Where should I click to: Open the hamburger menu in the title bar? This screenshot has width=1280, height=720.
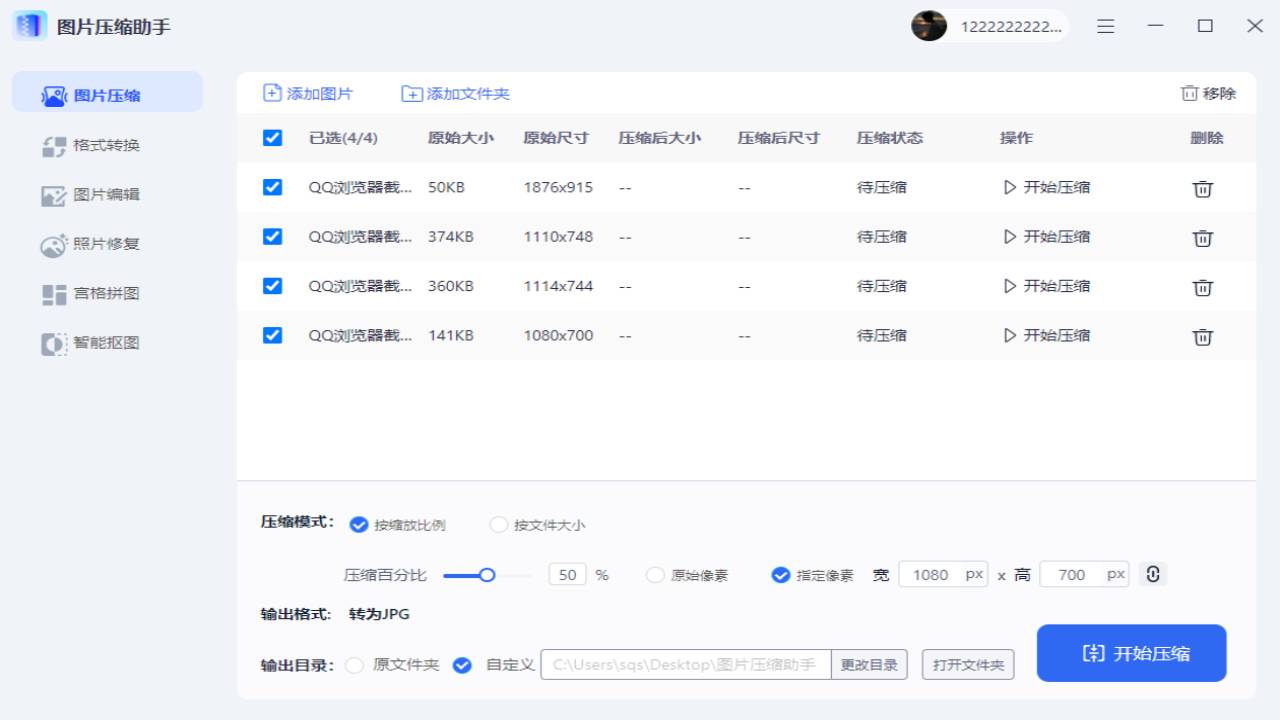(x=1105, y=26)
